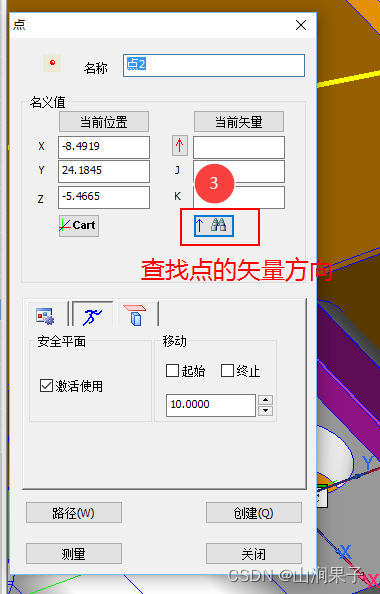
Task: Click the 创建(Q) button
Action: [x=254, y=513]
